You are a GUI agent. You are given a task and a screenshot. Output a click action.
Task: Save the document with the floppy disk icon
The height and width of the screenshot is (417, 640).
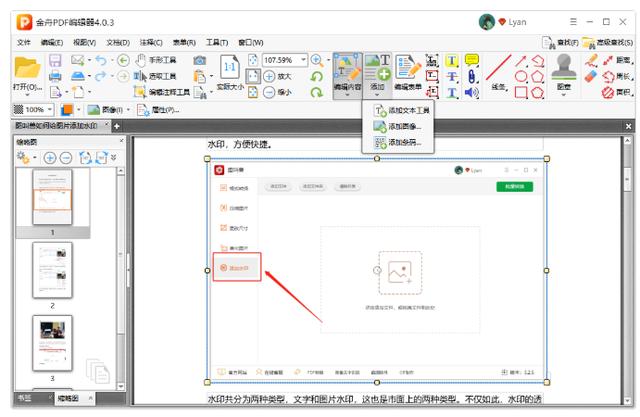[55, 60]
